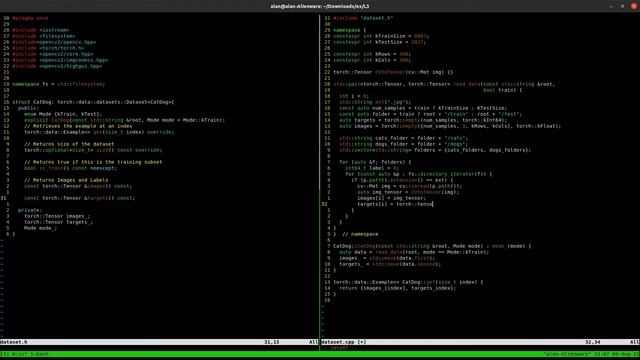
Task: Click the 'return {images_[index], targets_index};' line
Action: [x=398, y=288]
